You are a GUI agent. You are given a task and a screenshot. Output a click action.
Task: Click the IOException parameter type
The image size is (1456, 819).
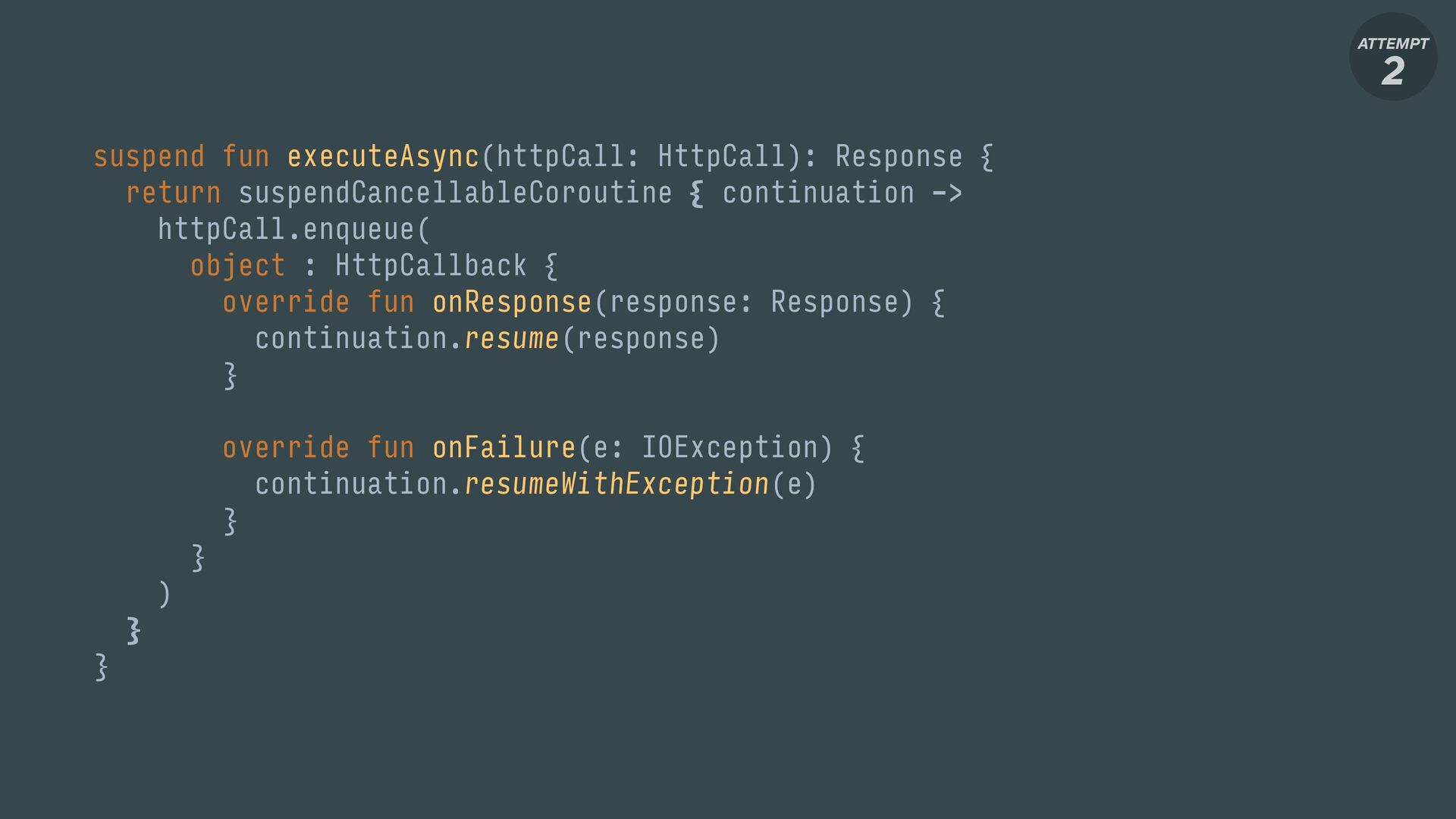tap(730, 448)
